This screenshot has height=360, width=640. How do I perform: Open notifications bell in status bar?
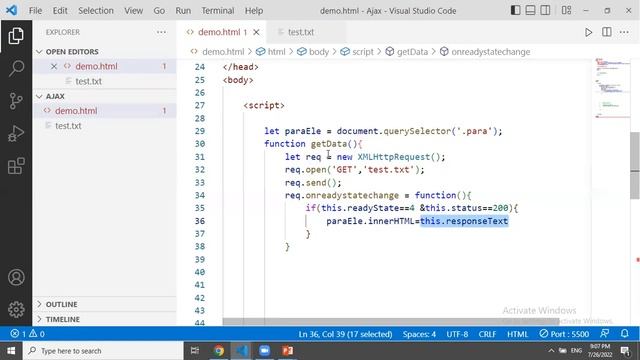624,333
